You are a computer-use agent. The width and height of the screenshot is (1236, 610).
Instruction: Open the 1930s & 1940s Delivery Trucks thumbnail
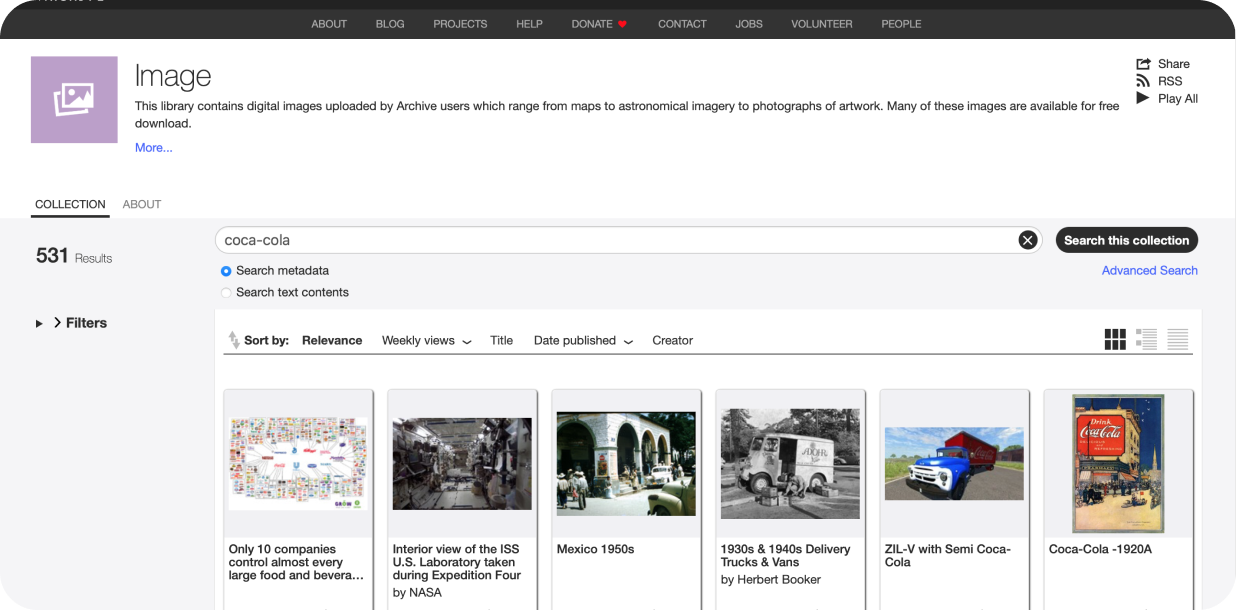click(790, 464)
